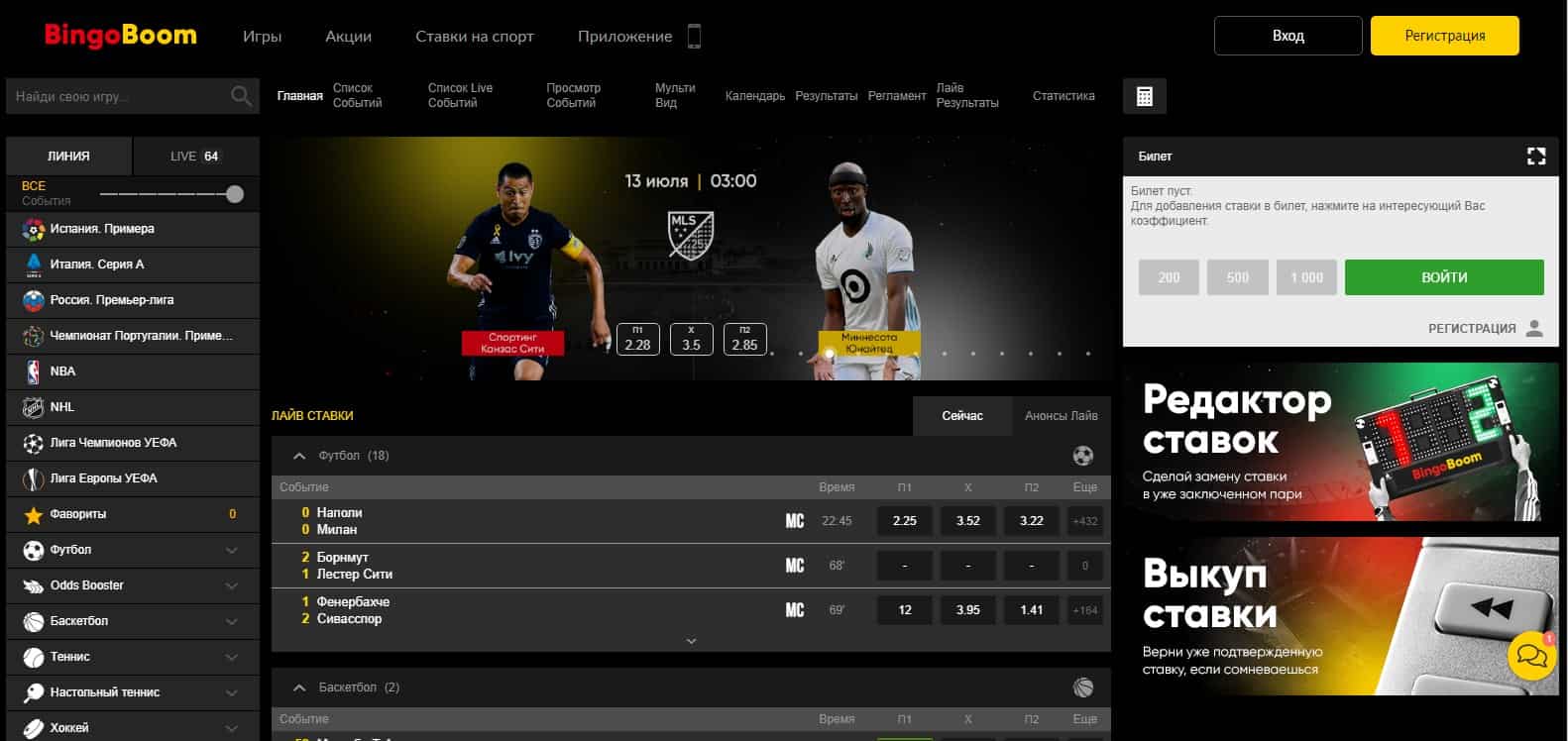Open the live chat bubble icon

click(x=1531, y=656)
